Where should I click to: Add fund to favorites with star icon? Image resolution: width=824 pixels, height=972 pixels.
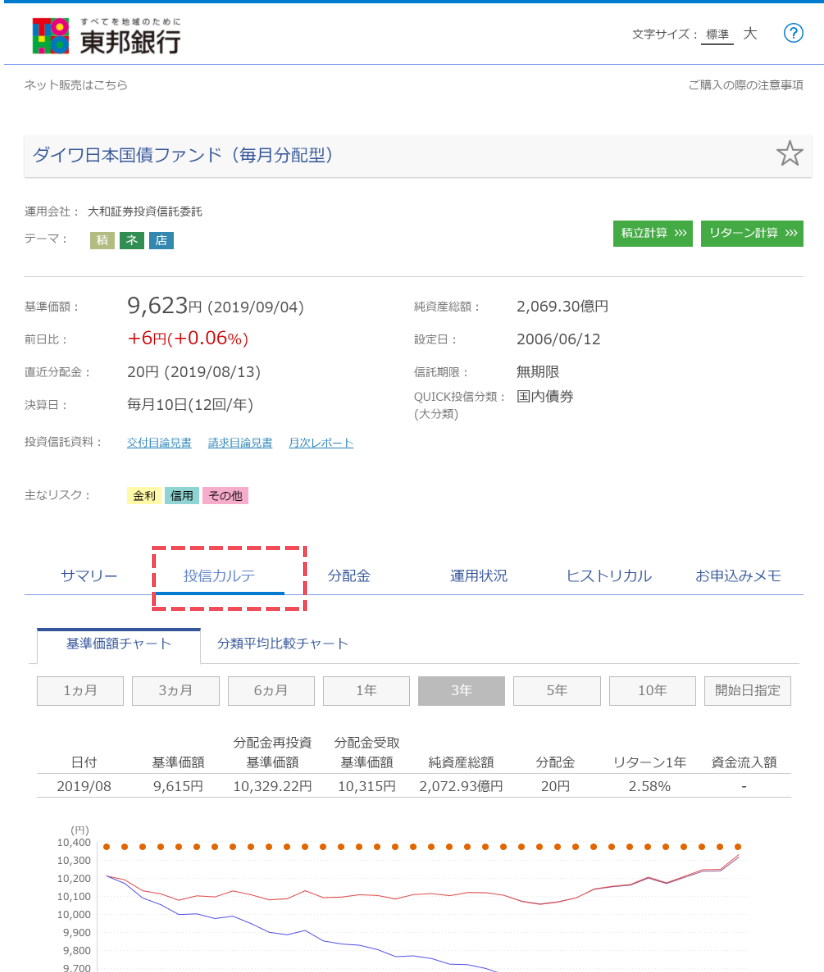pyautogui.click(x=789, y=154)
